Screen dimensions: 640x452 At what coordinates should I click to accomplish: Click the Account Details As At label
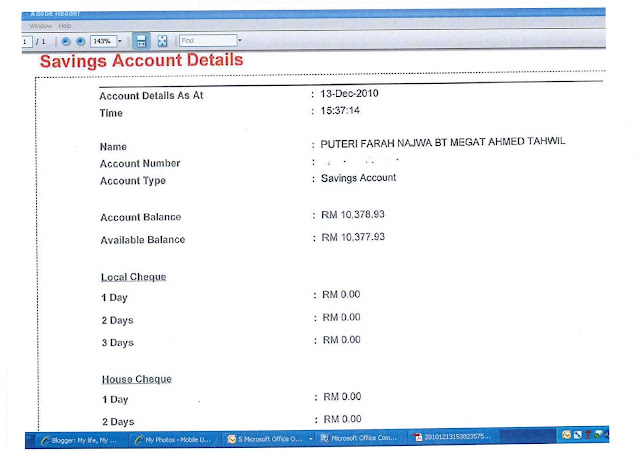tap(151, 96)
